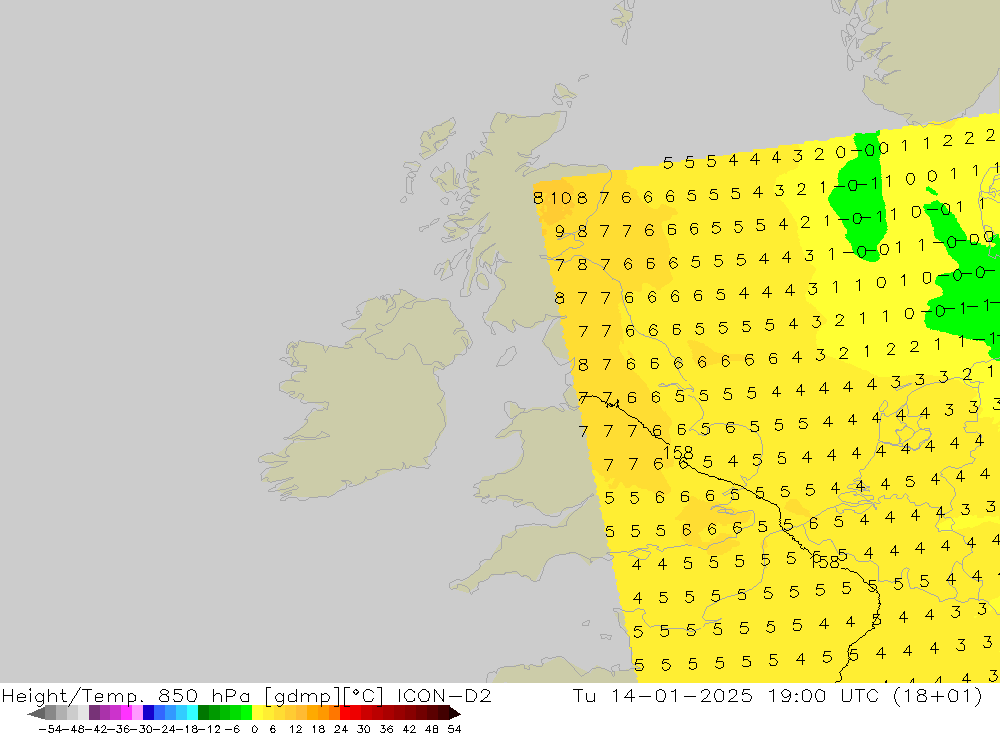Image resolution: width=1000 pixels, height=733 pixels.
Task: Click the '54' colorbar maximum value
Action: pos(454,729)
